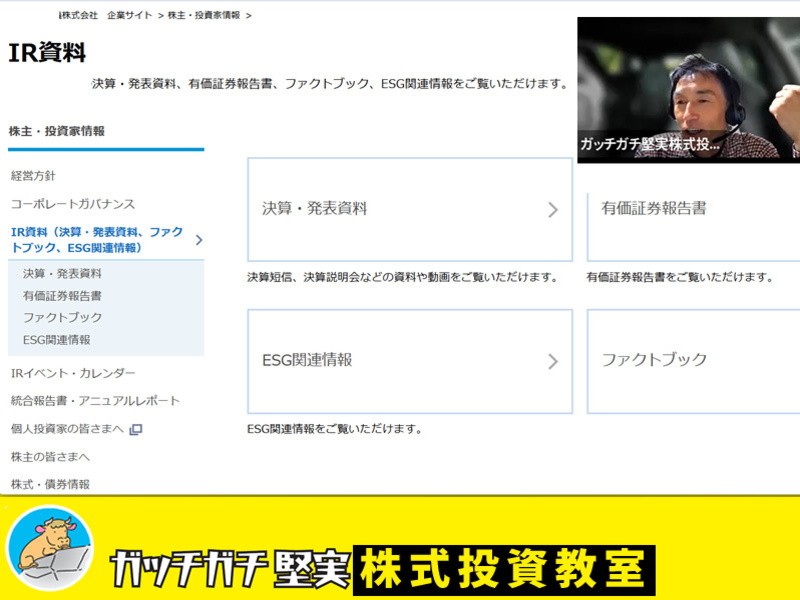
Task: Click the ファクトブック card panel
Action: pos(690,361)
